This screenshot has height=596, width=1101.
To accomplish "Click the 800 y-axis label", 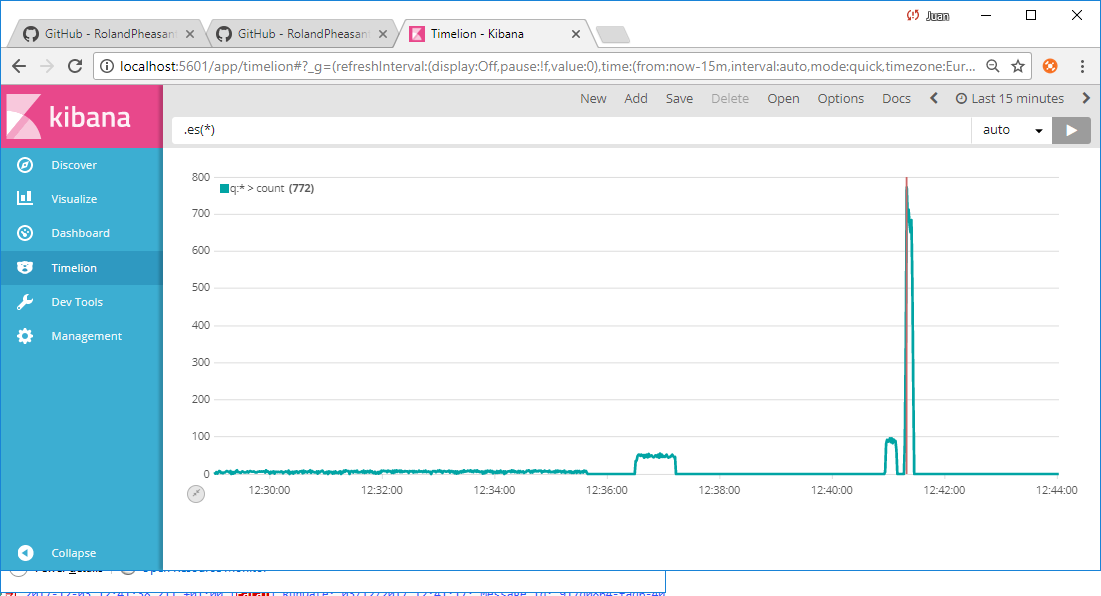I will [x=201, y=177].
